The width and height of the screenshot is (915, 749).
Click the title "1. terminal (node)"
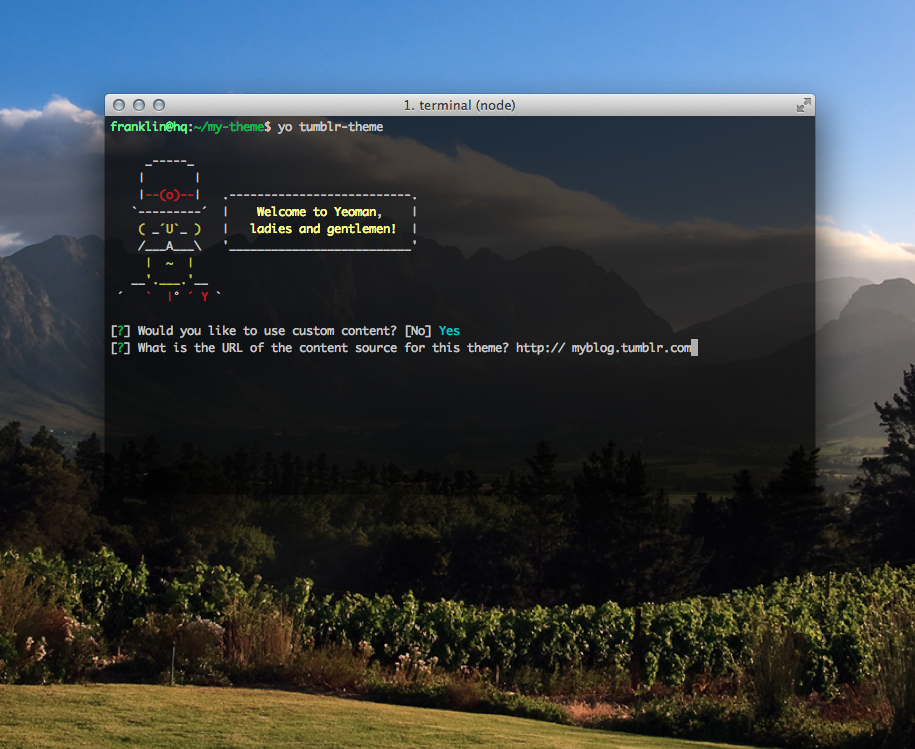459,106
